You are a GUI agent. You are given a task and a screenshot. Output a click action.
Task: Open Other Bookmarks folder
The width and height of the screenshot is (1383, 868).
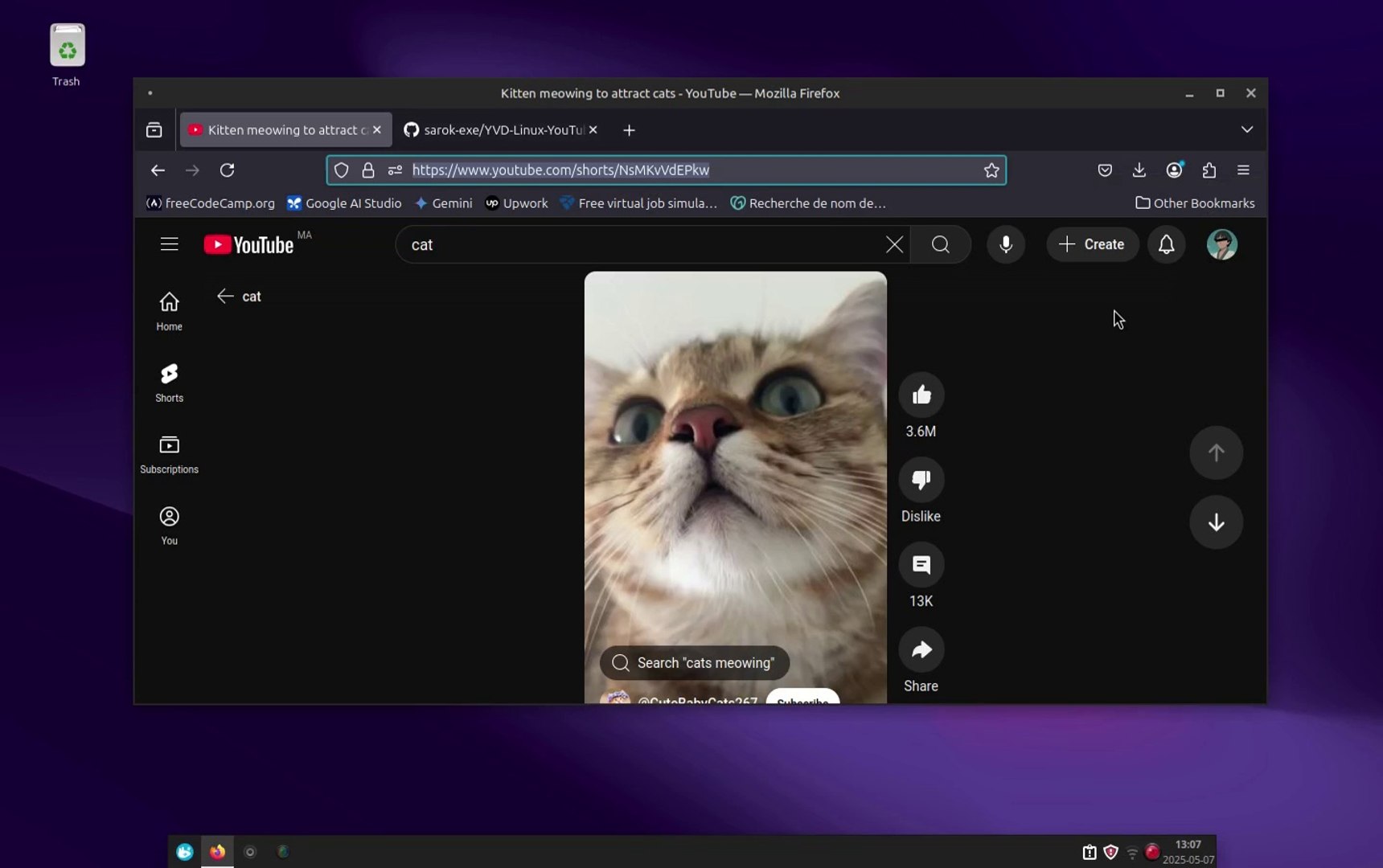[x=1195, y=203]
